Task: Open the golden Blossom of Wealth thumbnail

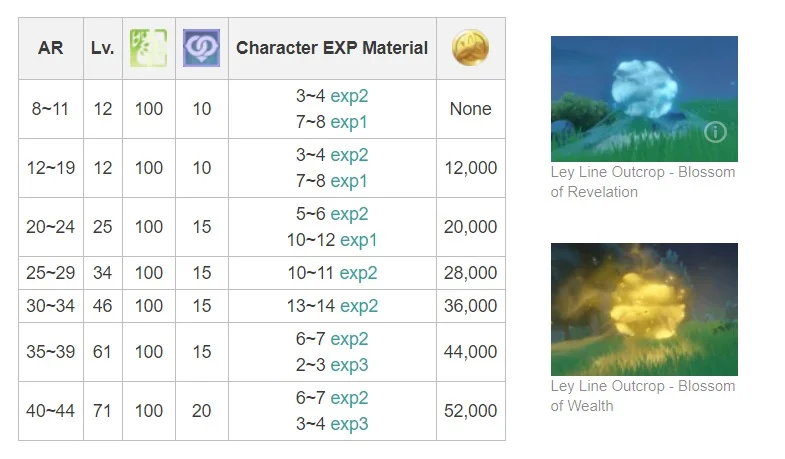Action: pyautogui.click(x=643, y=309)
